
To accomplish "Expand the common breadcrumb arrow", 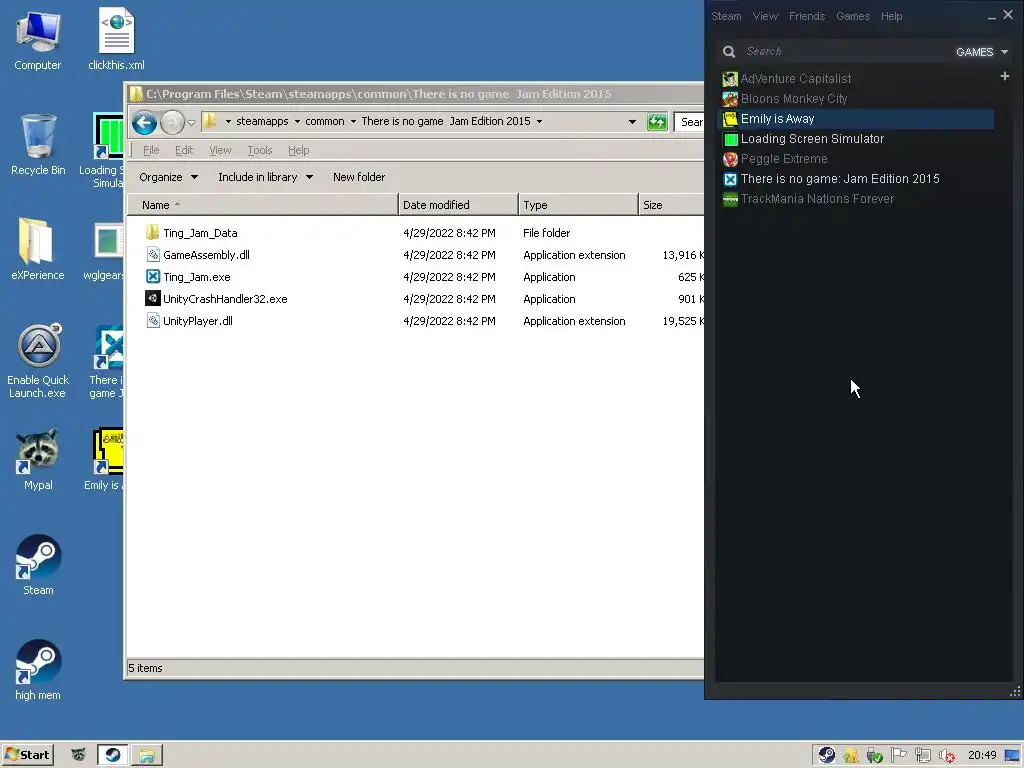I will [x=353, y=121].
